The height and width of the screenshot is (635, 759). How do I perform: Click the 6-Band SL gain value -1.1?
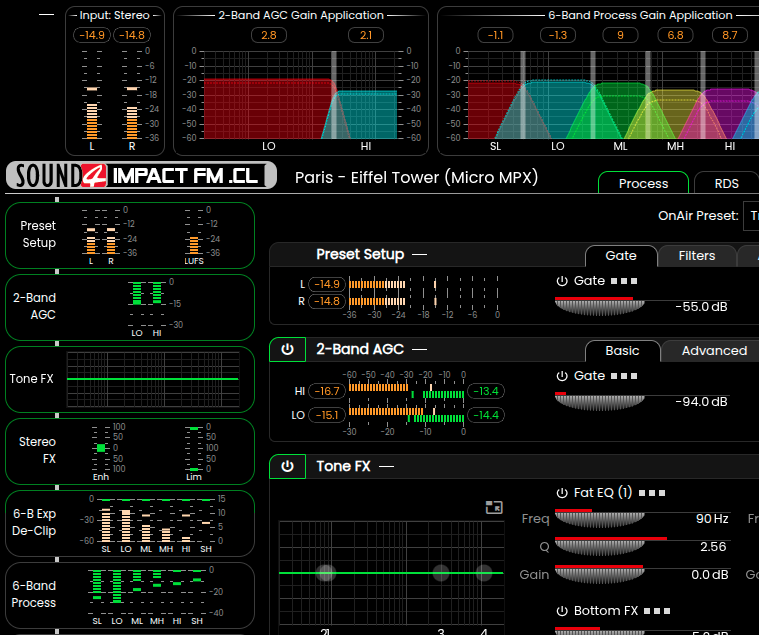pyautogui.click(x=495, y=35)
